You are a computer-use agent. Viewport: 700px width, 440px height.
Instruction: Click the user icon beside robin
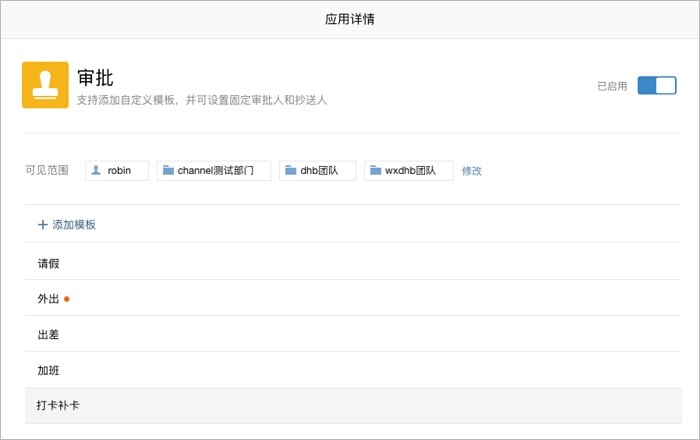pos(96,170)
